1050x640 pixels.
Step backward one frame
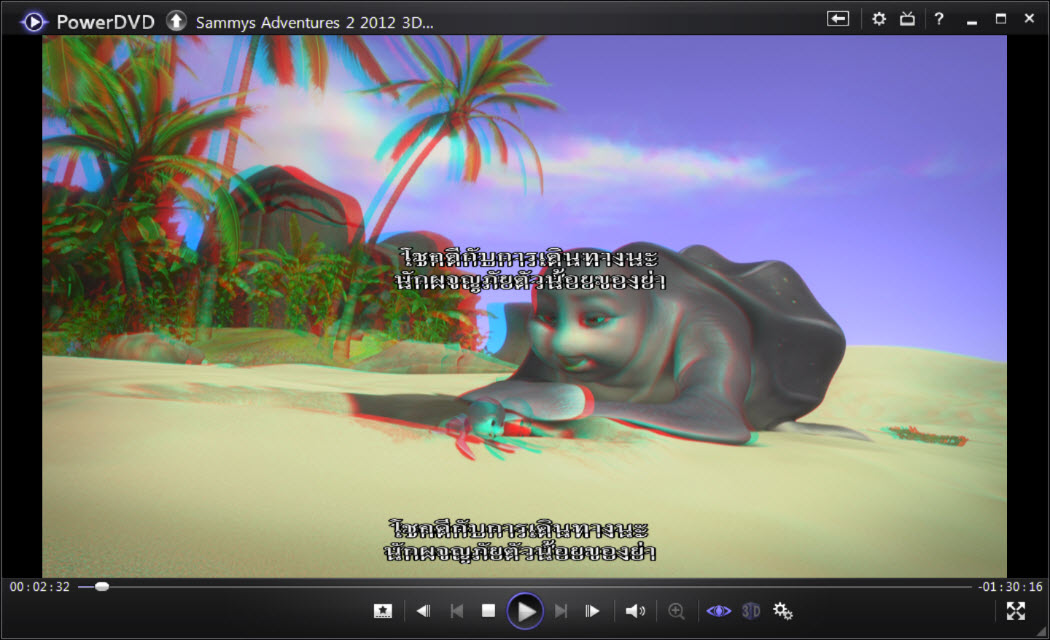coord(423,611)
